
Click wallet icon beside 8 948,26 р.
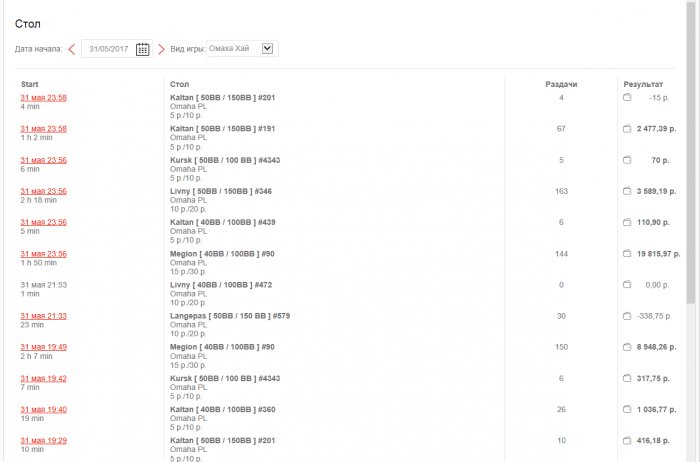click(x=627, y=347)
